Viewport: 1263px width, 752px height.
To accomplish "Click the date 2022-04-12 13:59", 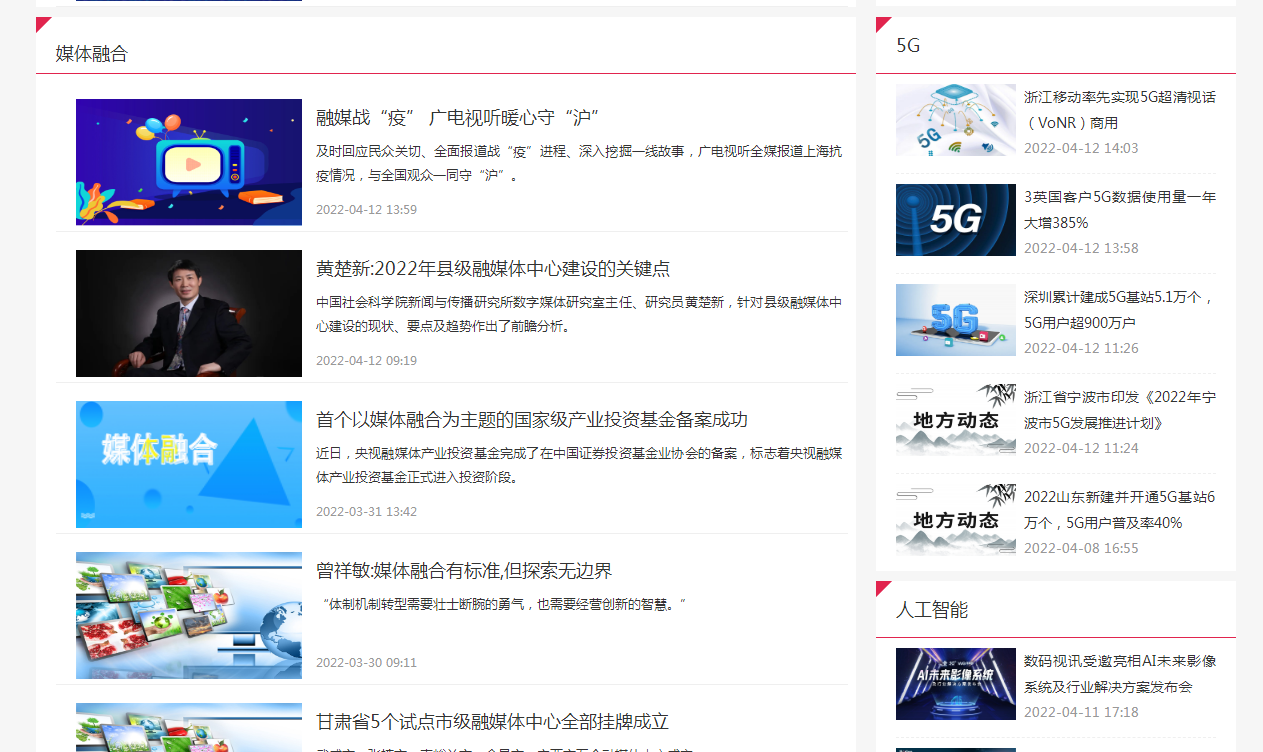I will (x=366, y=209).
